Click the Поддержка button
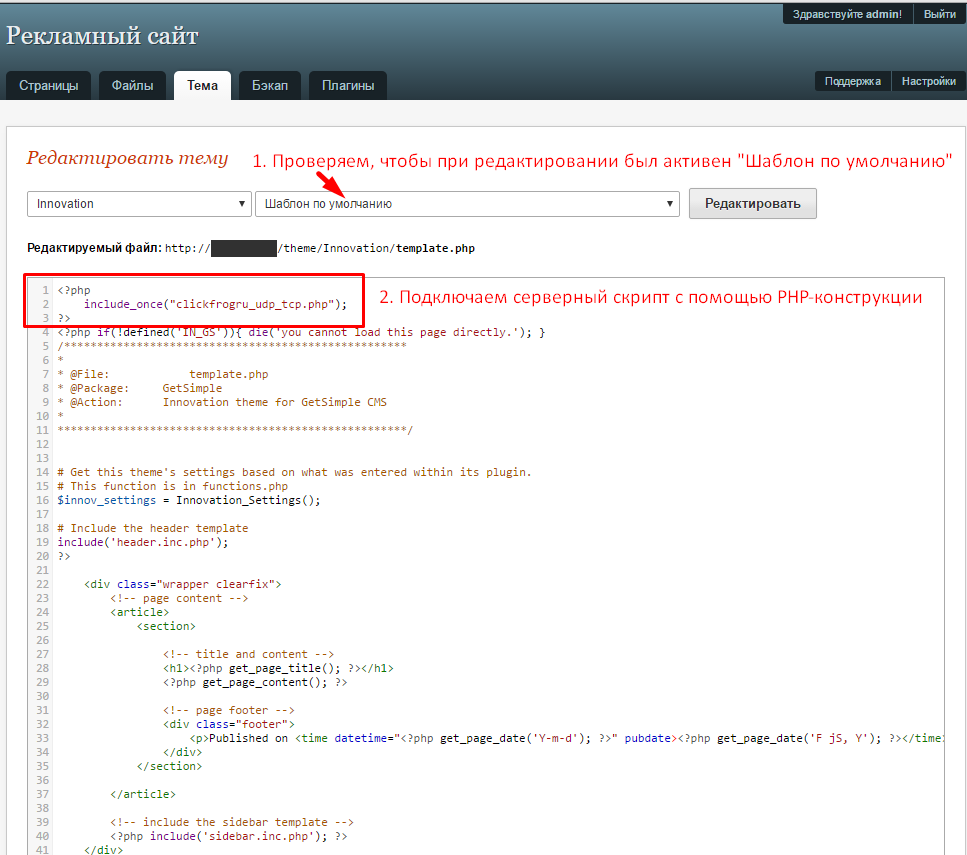Viewport: 967px width, 855px height. tap(853, 81)
